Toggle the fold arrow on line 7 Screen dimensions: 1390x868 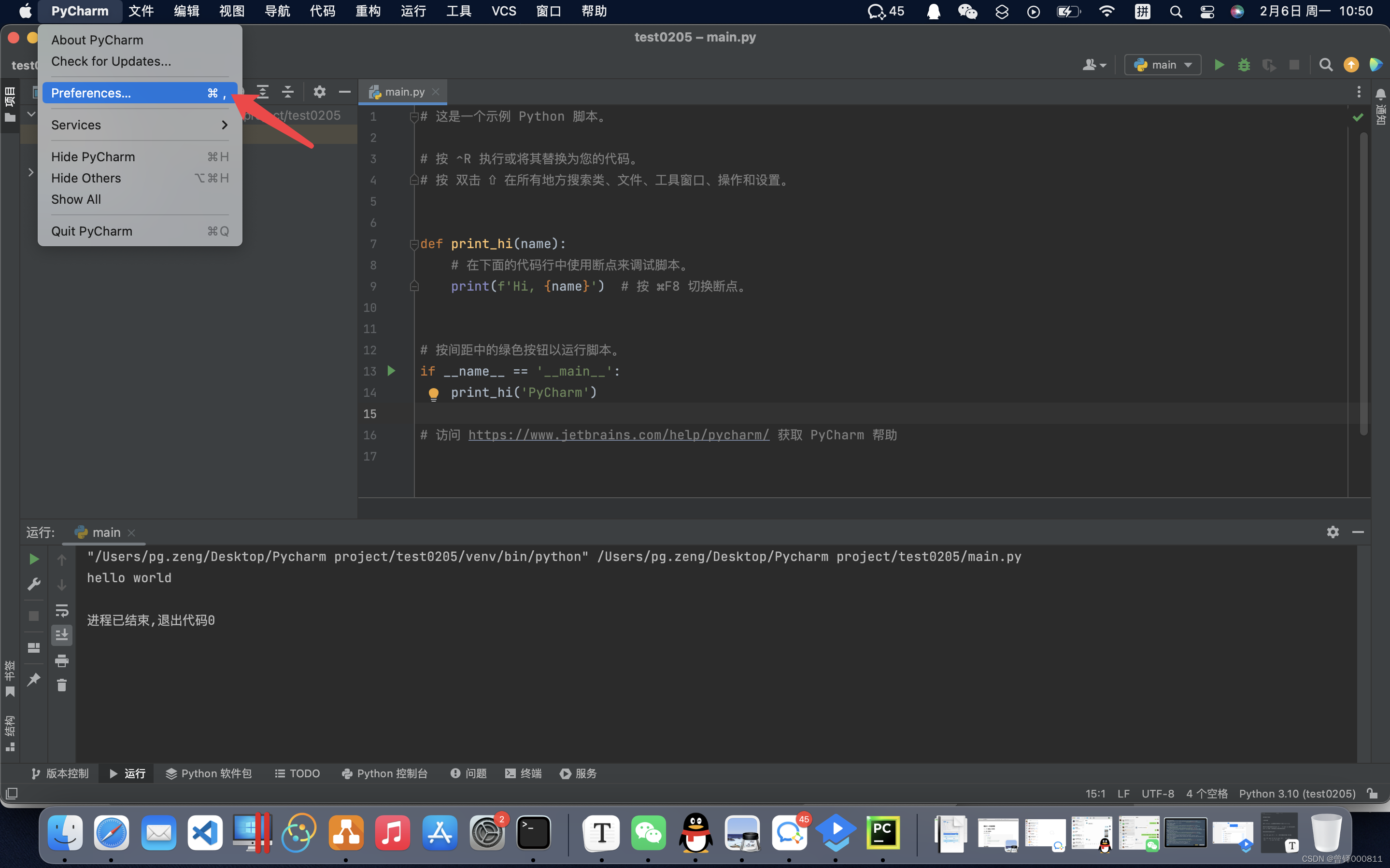tap(413, 243)
